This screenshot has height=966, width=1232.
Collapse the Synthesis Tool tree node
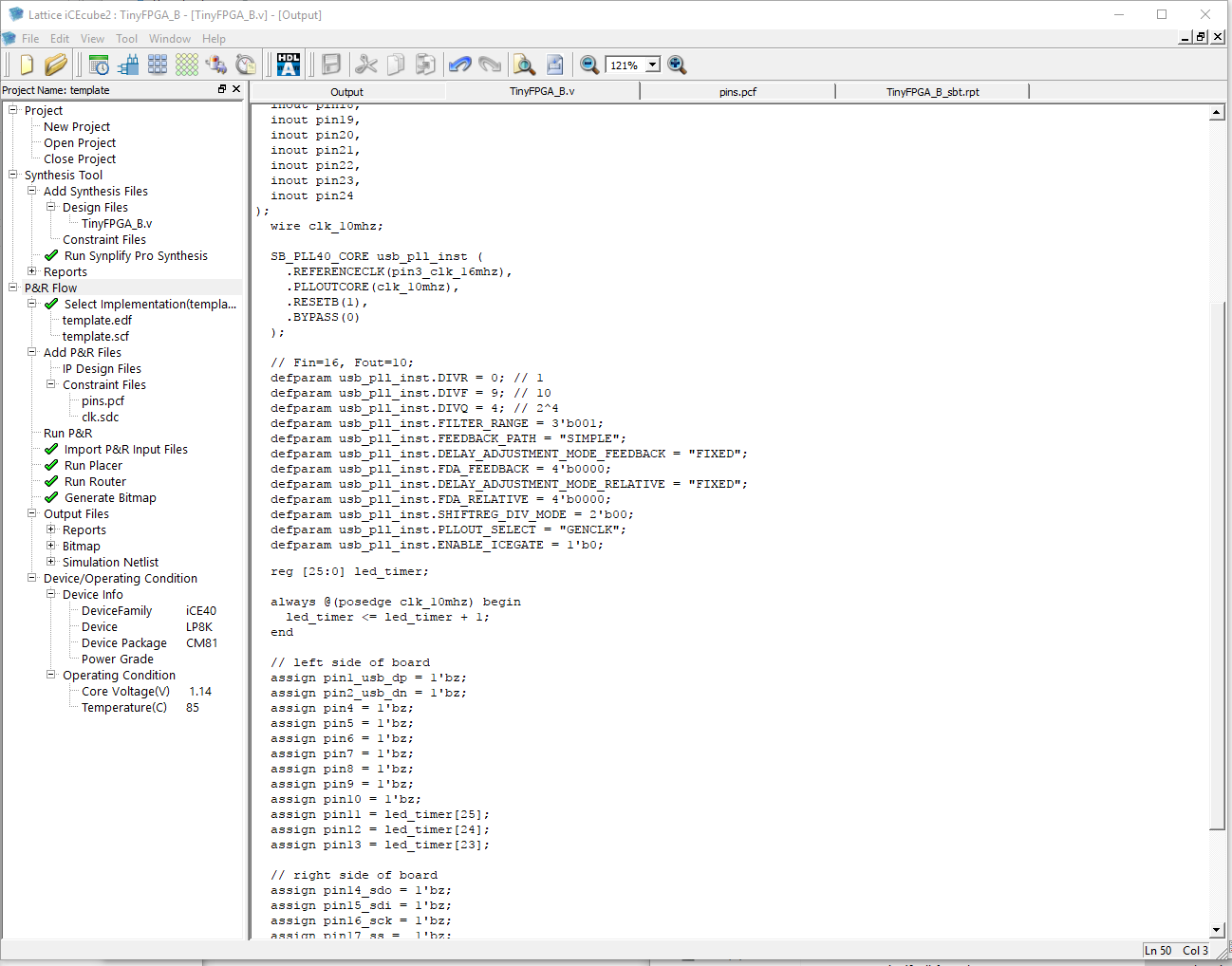pos(13,175)
